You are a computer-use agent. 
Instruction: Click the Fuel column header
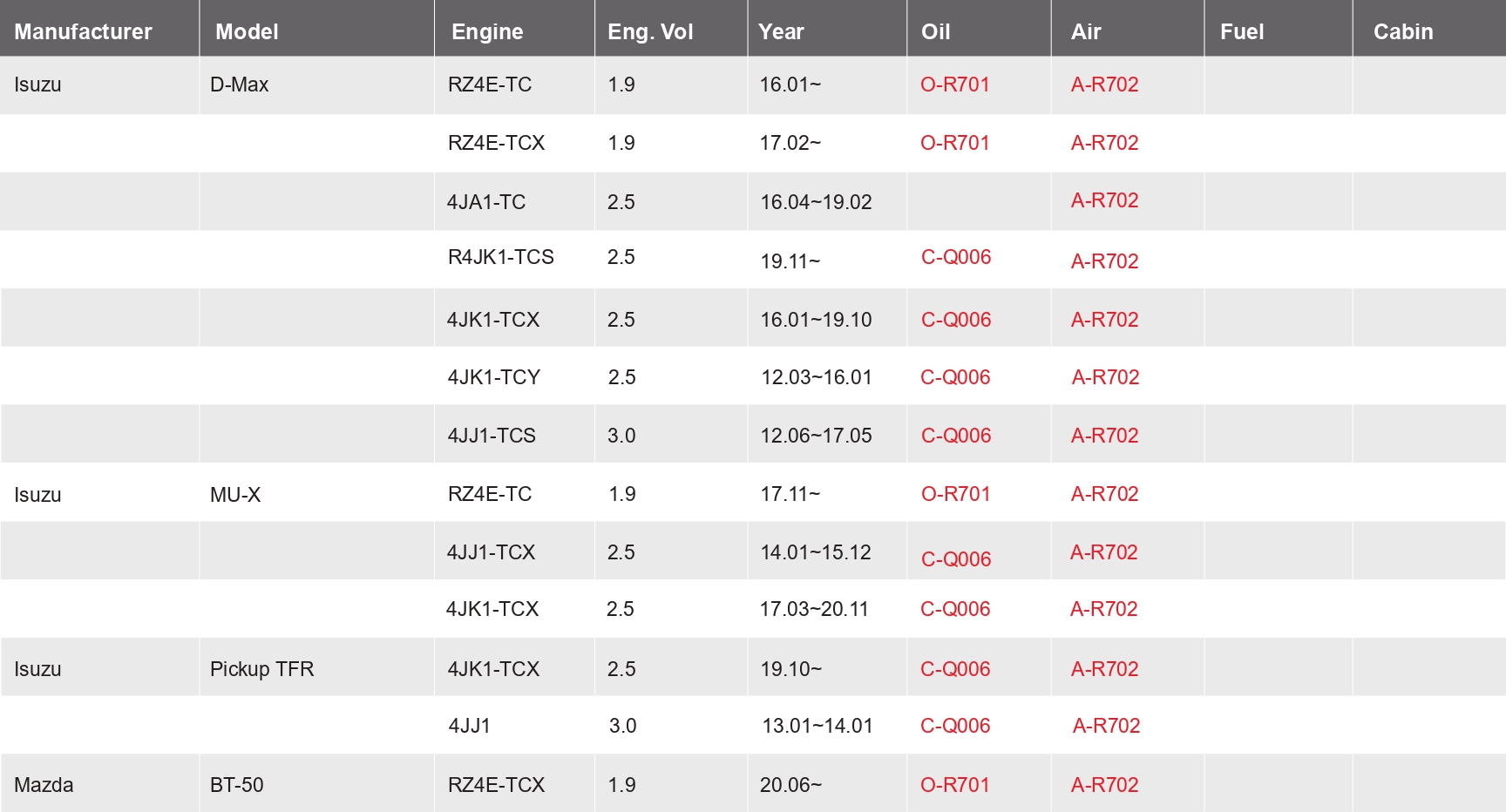1241,31
